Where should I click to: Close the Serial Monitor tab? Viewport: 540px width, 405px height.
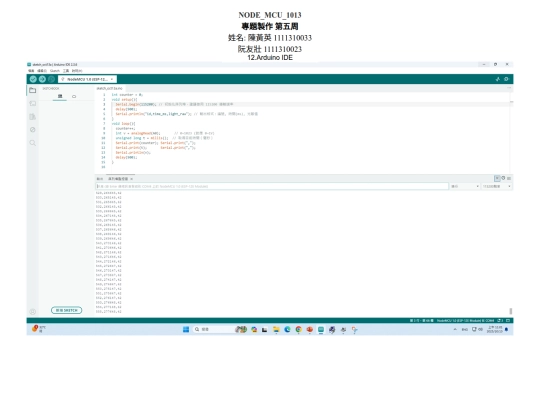pos(132,179)
